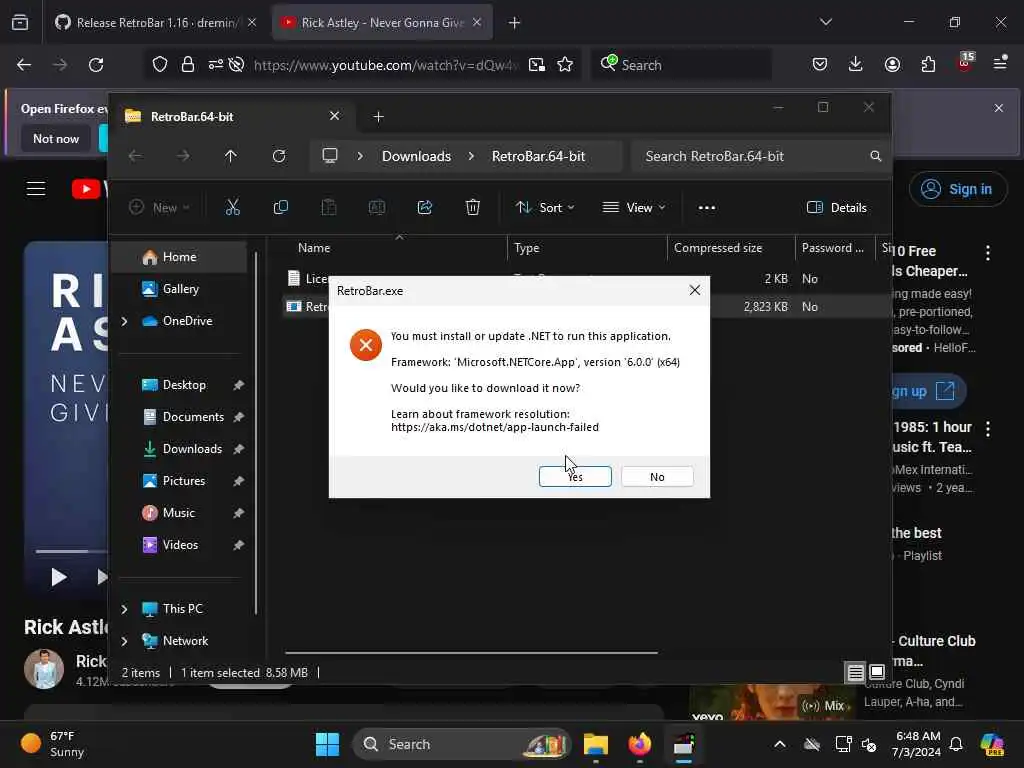
Task: Click the YouTube video progress bar
Action: pos(71,551)
